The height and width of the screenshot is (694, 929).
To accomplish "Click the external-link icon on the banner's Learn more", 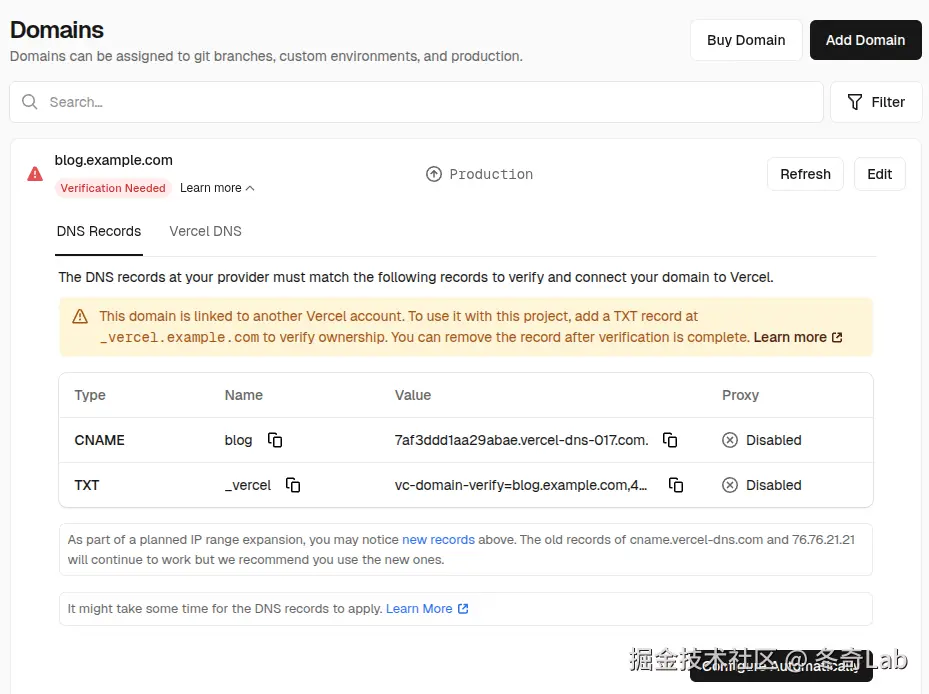I will click(x=837, y=337).
